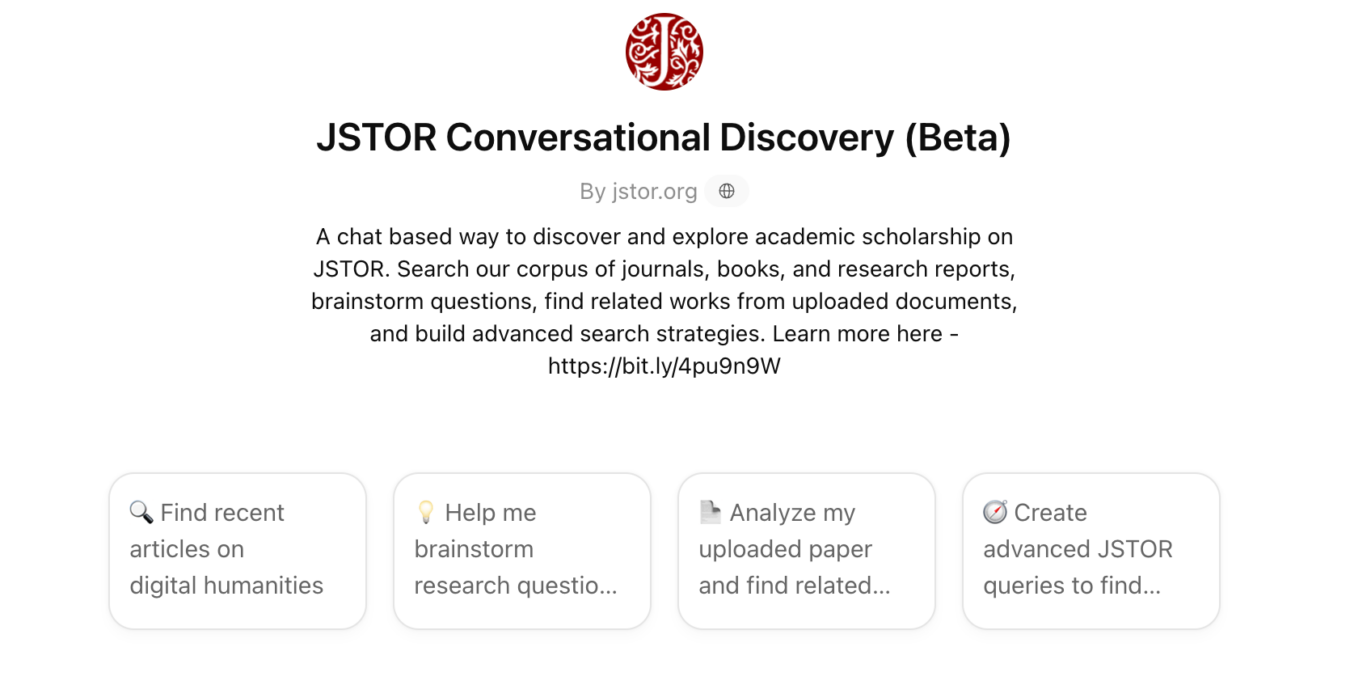Viewport: 1350px width, 681px height.
Task: Select the document icon on the analyze card
Action: 710,512
